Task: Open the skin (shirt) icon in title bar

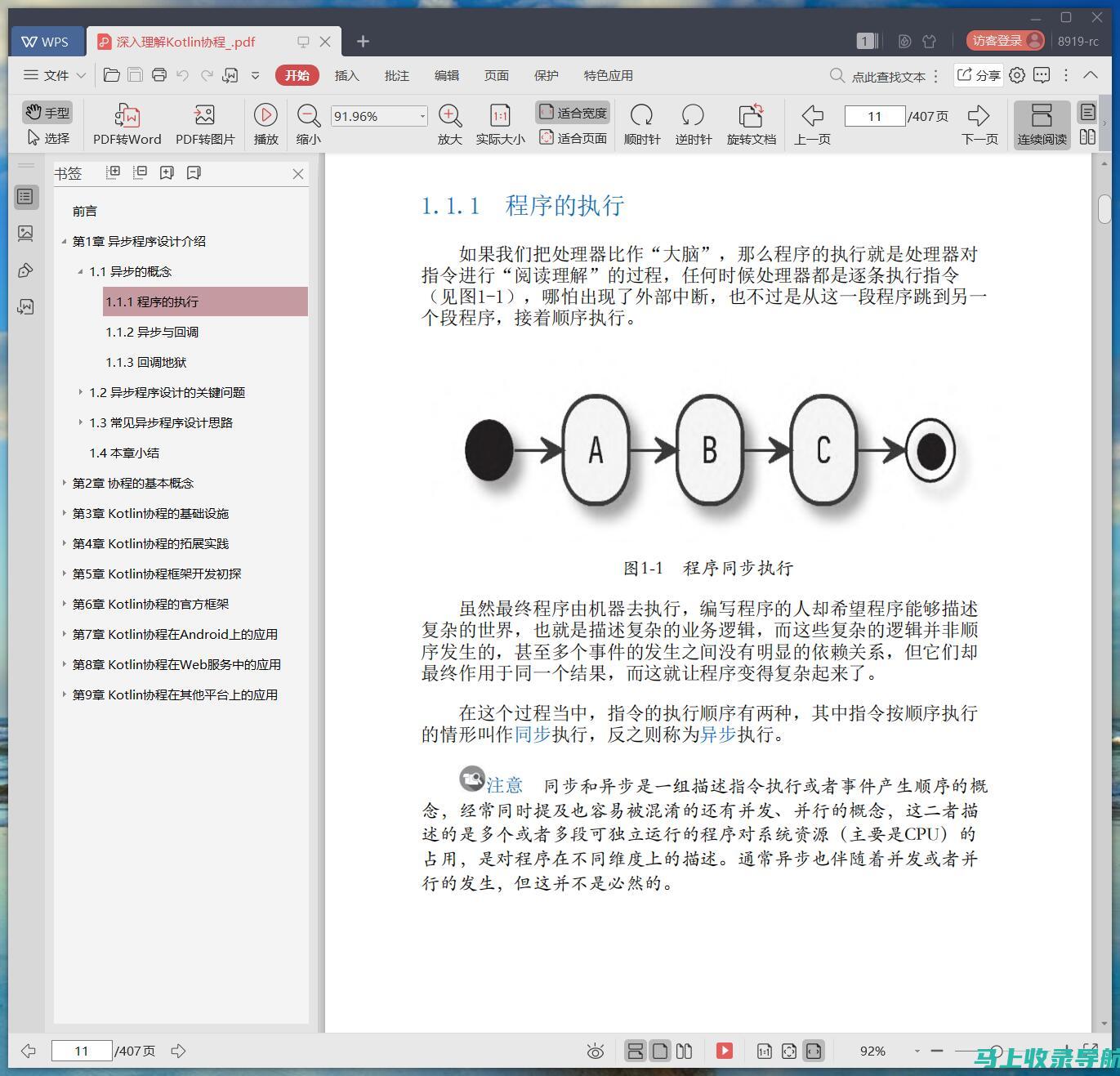Action: coord(929,41)
